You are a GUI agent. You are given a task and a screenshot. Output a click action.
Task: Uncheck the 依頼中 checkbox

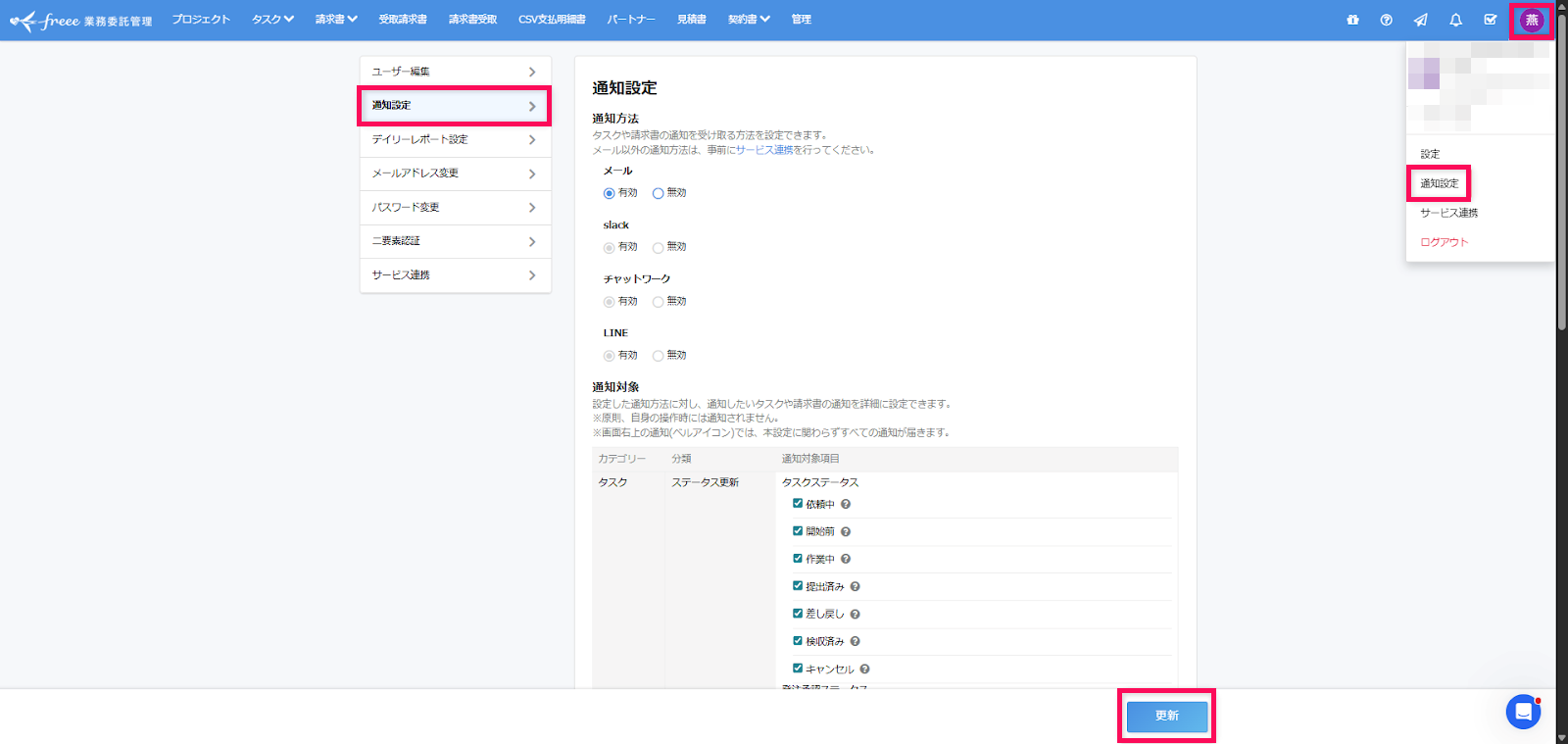[798, 504]
